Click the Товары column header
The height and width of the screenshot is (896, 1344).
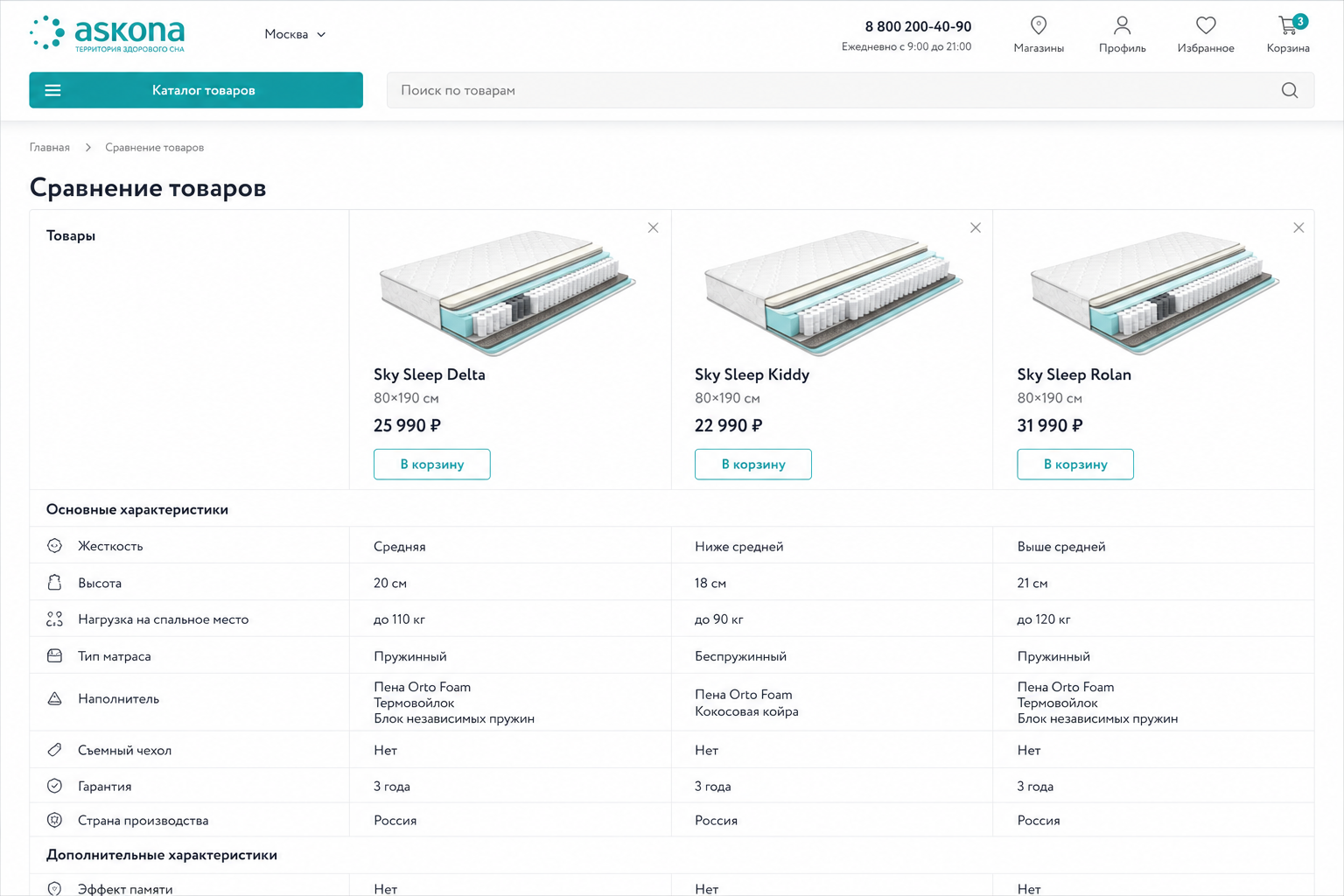(71, 235)
